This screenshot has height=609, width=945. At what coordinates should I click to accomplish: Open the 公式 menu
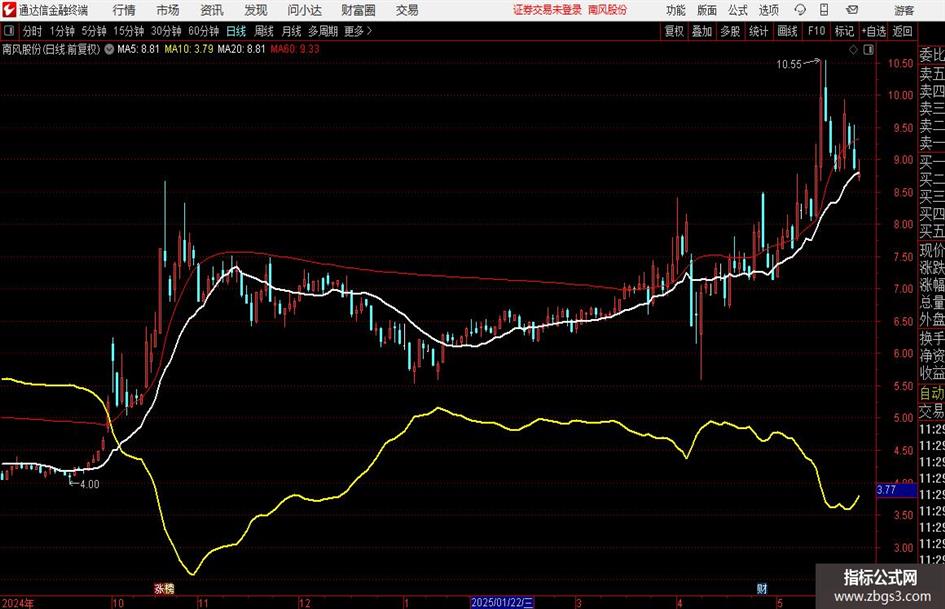738,10
